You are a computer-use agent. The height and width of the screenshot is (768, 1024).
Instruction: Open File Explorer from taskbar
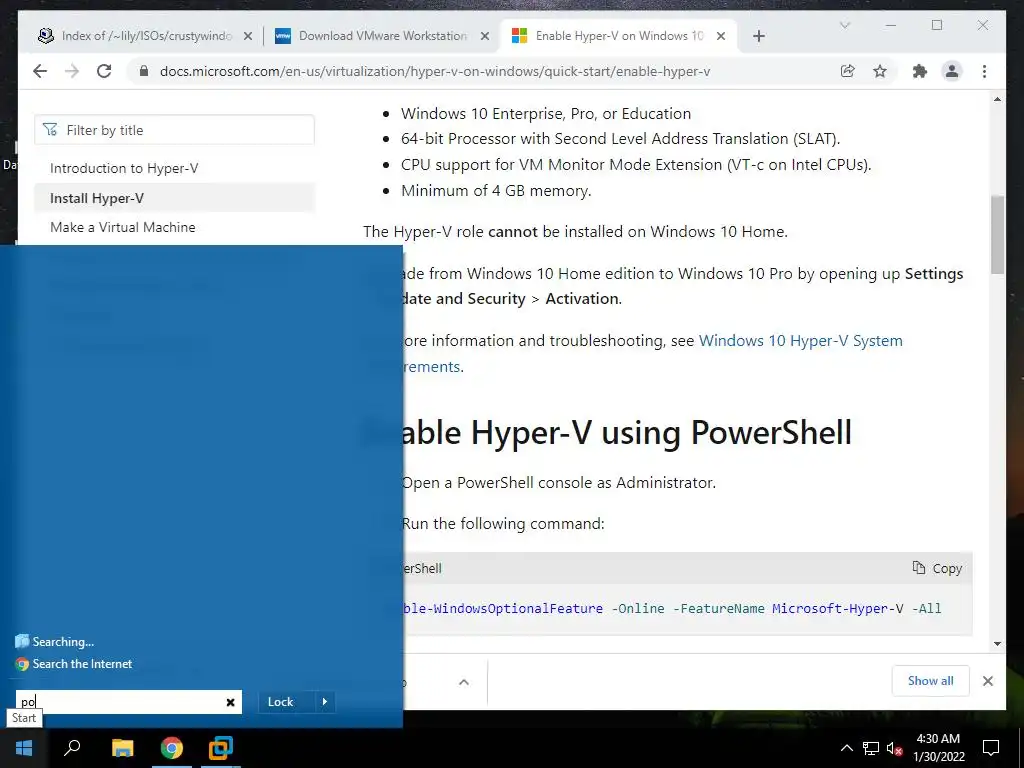pyautogui.click(x=122, y=747)
